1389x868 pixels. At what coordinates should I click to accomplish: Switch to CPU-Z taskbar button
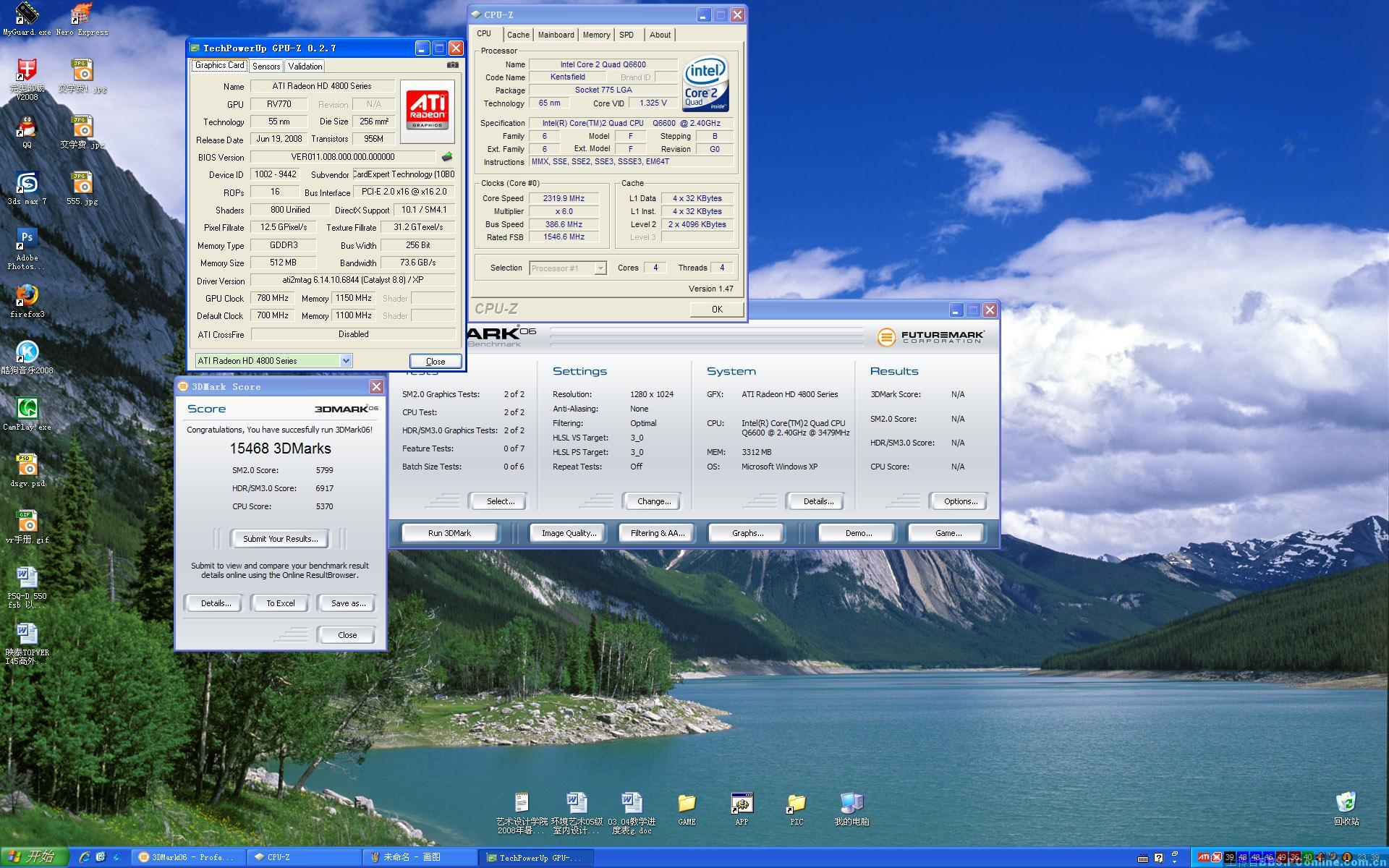tap(304, 858)
